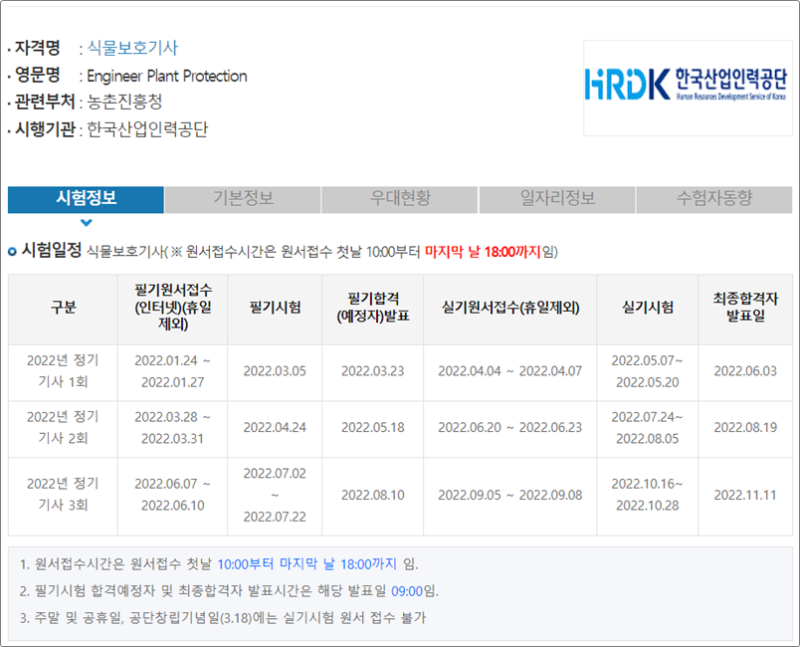Screen dimensions: 800x647
Task: Click the 2022.09.05 ~ 2022.09.08 cell
Action: (510, 495)
